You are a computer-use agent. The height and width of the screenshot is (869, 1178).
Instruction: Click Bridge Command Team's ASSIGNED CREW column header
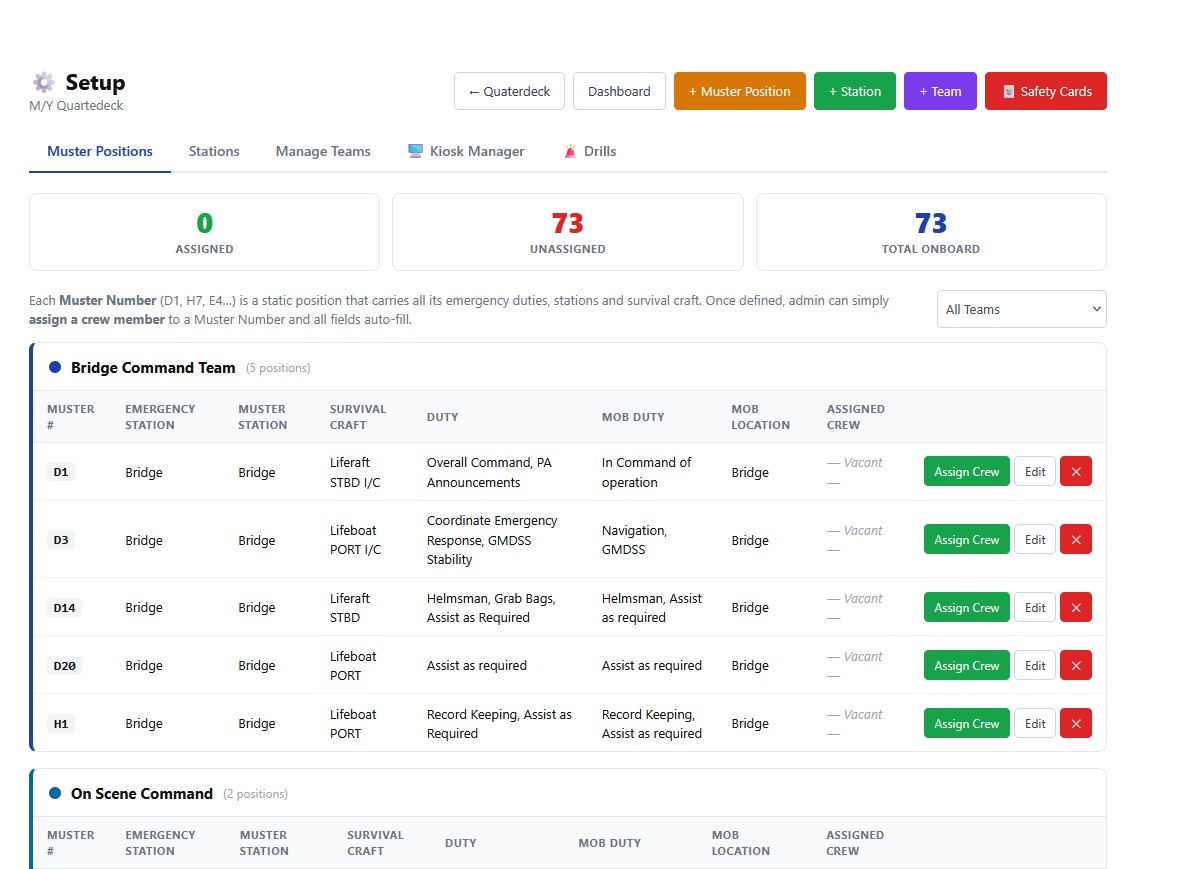point(856,417)
